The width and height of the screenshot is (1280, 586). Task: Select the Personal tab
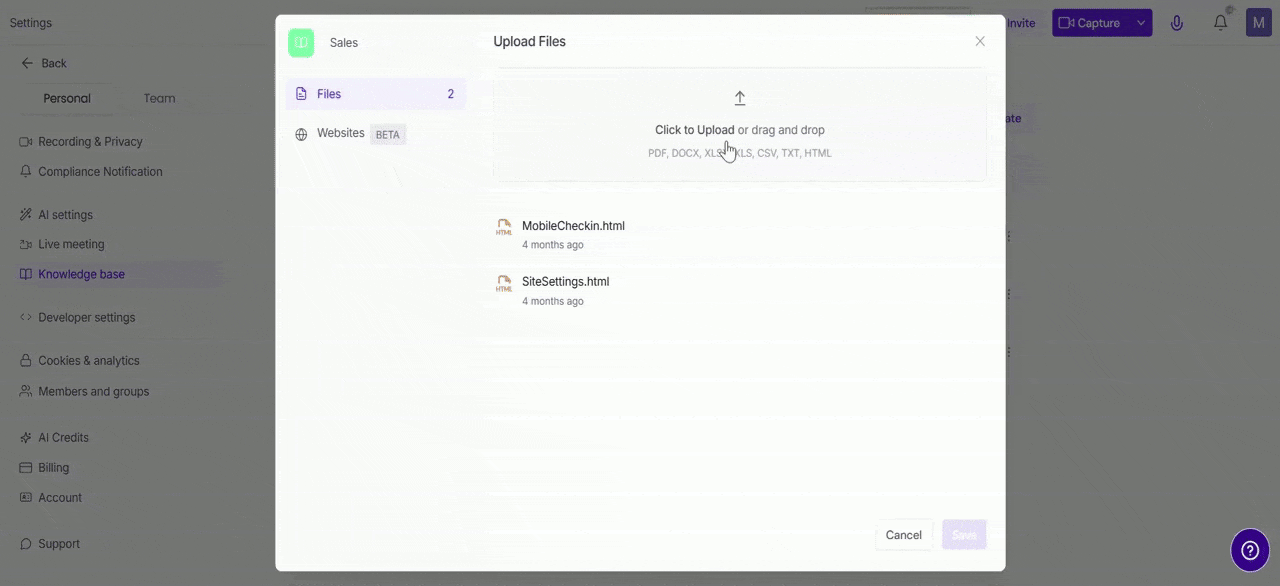click(x=66, y=98)
